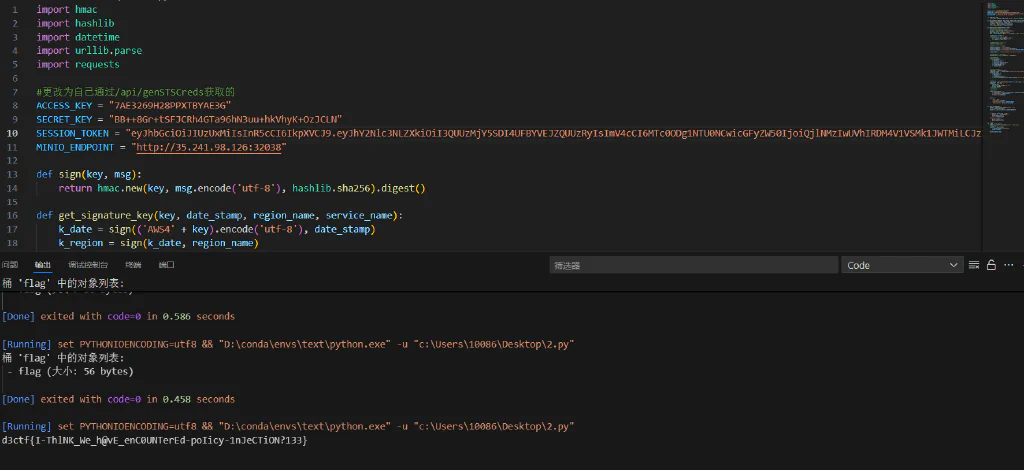Clear the output panel using the lines icon
The image size is (1024, 470).
(974, 265)
